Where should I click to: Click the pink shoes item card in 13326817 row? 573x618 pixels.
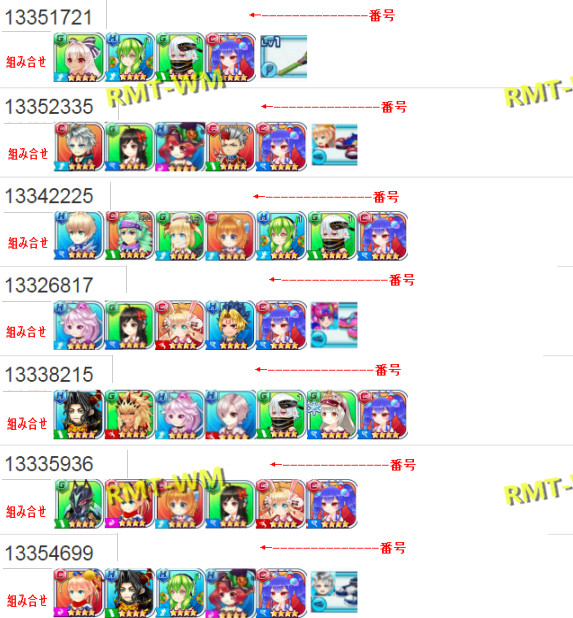click(x=334, y=325)
